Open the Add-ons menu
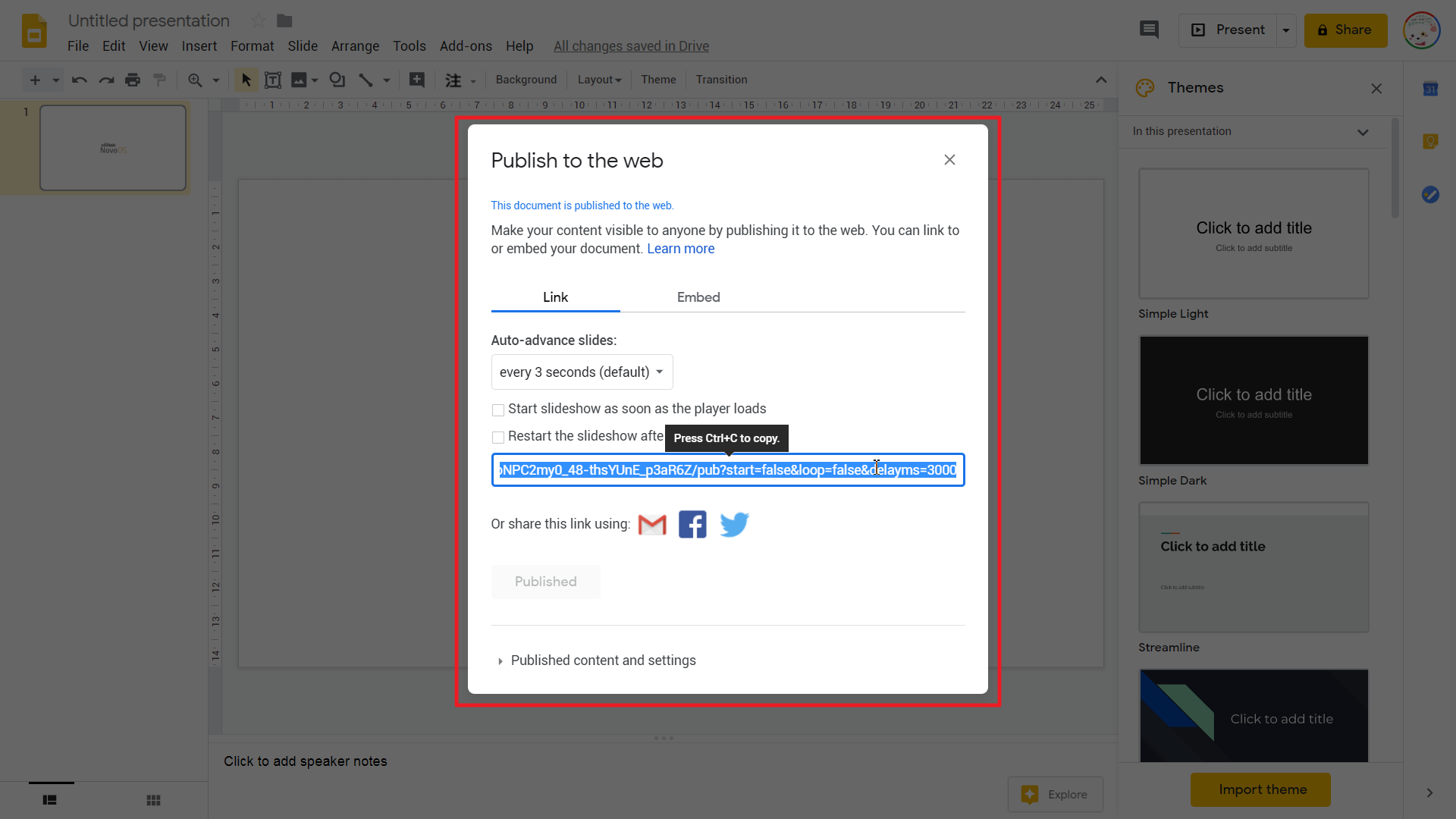 [466, 46]
